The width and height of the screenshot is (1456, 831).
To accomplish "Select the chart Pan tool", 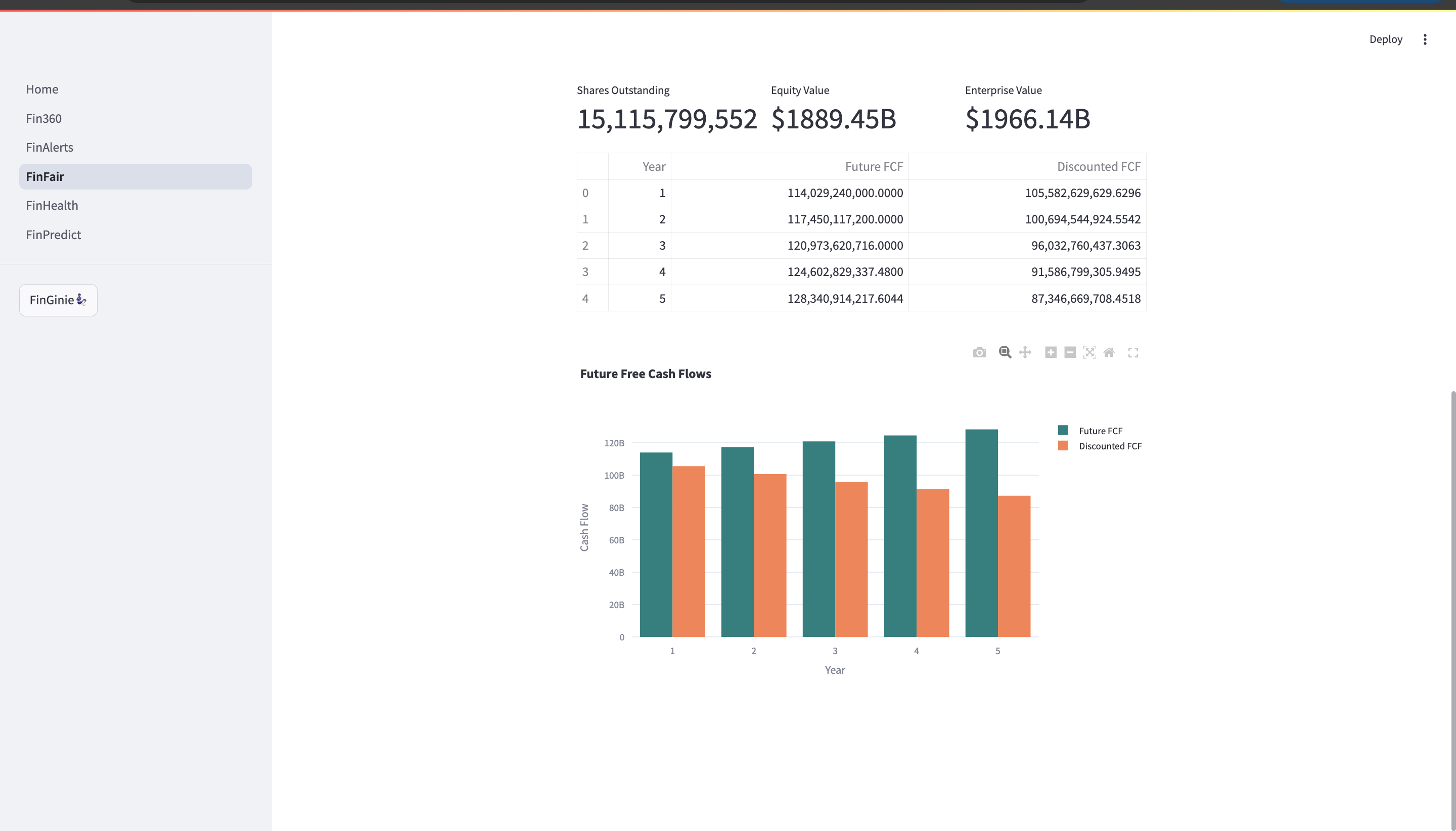I will point(1025,353).
